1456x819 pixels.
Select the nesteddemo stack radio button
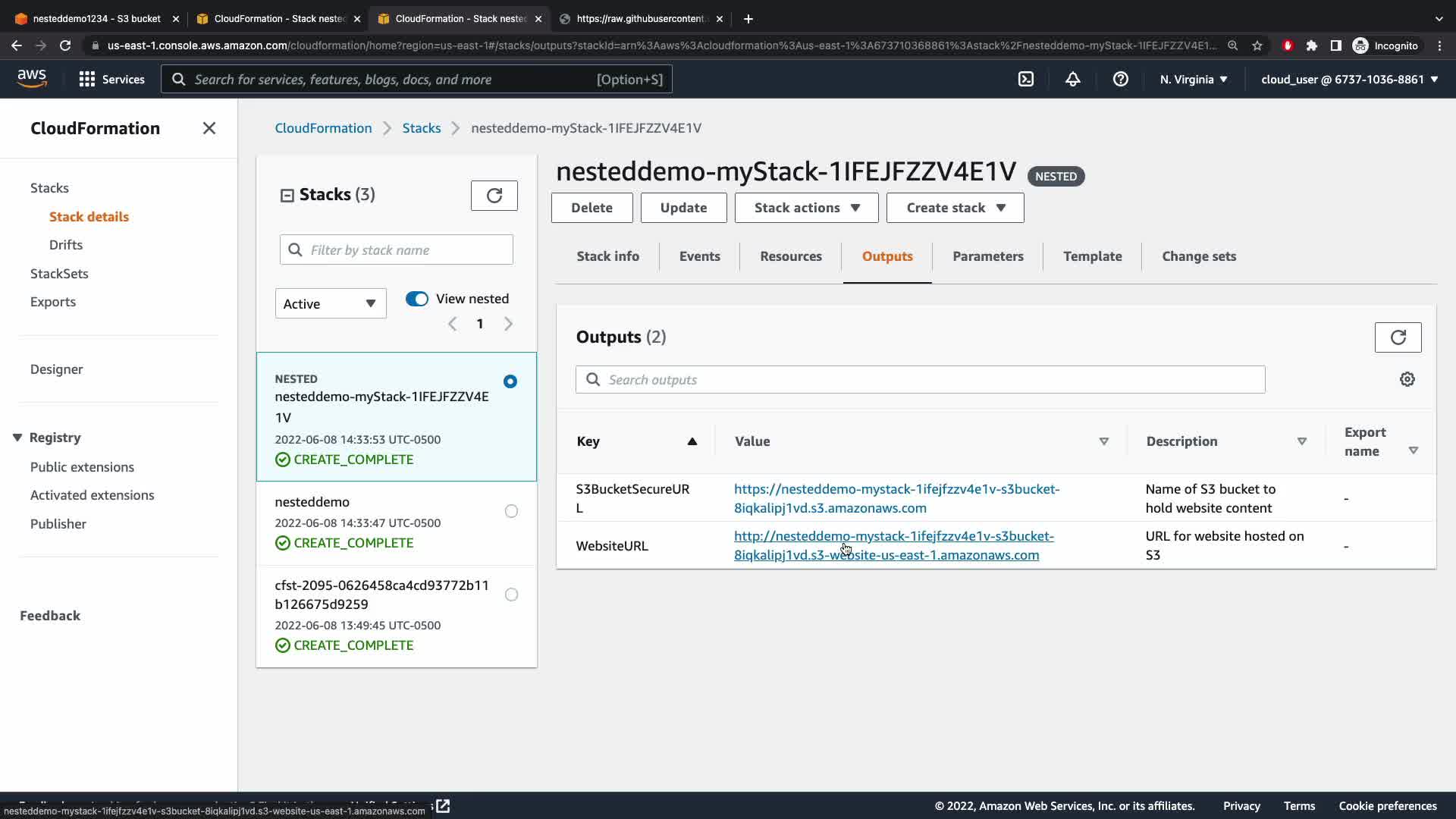click(x=511, y=511)
